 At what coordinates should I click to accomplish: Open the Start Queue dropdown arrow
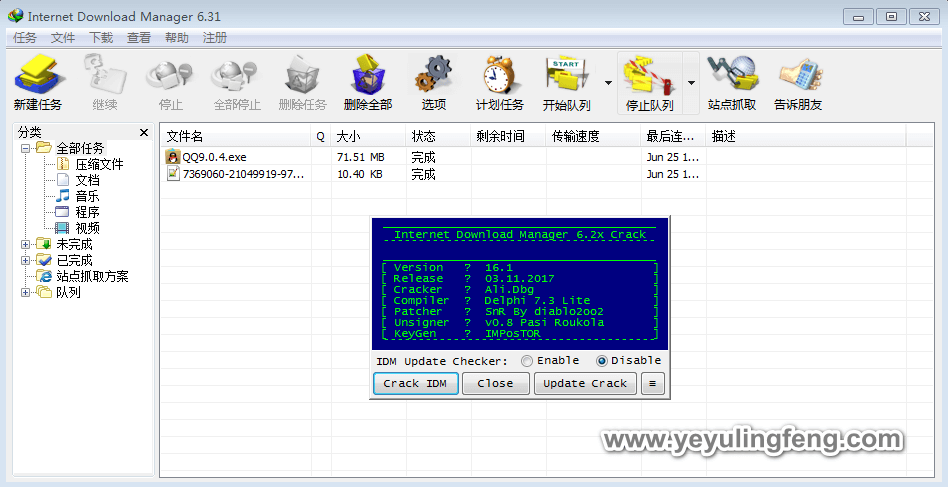click(x=608, y=83)
